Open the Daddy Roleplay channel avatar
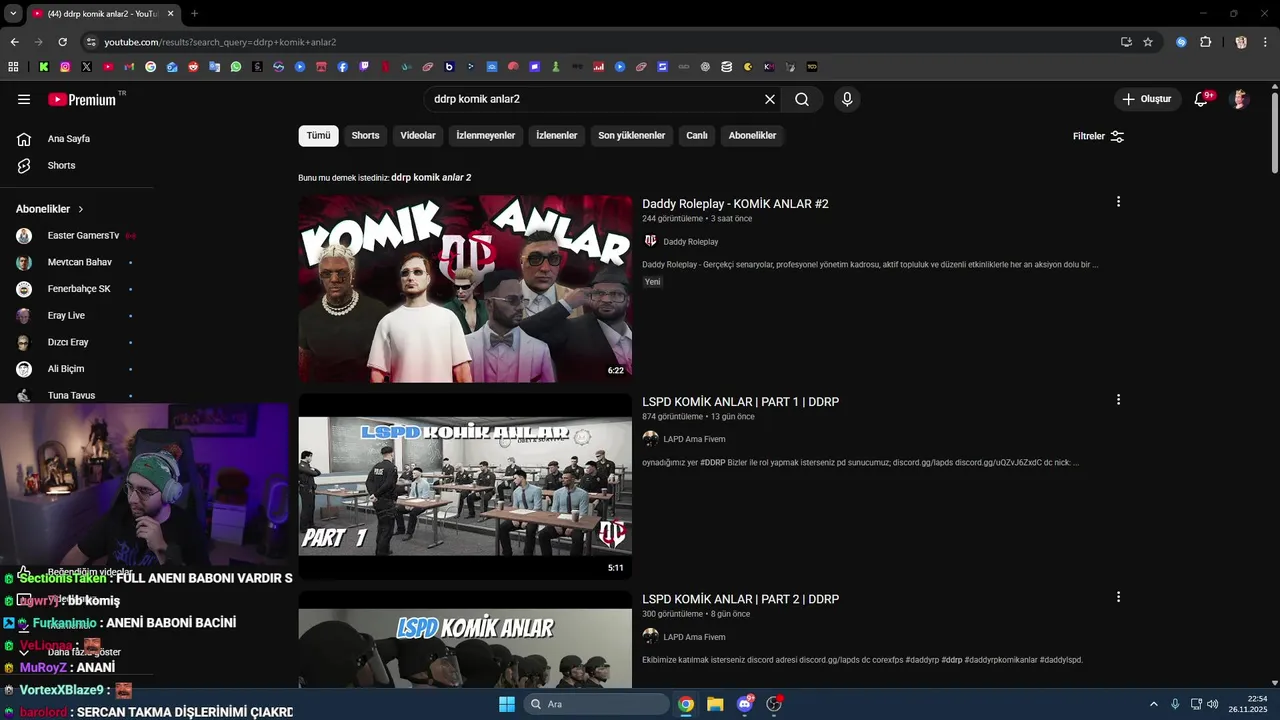The height and width of the screenshot is (720, 1280). click(x=650, y=241)
